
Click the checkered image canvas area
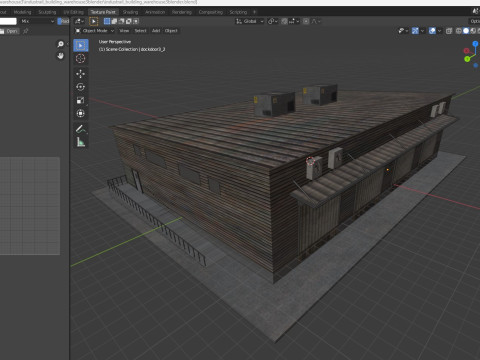pyautogui.click(x=30, y=206)
